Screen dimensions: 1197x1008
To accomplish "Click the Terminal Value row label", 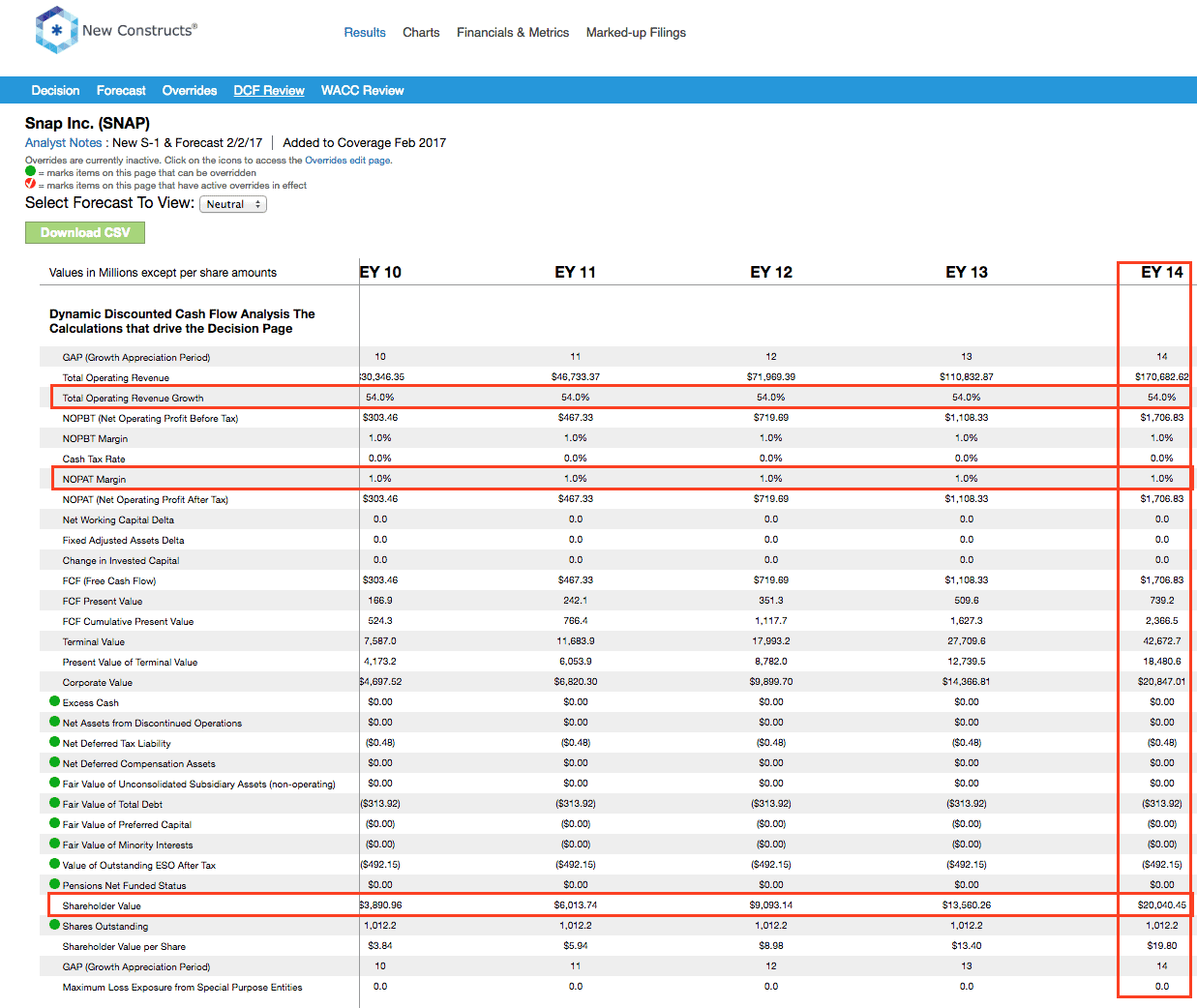I will pyautogui.click(x=94, y=642).
